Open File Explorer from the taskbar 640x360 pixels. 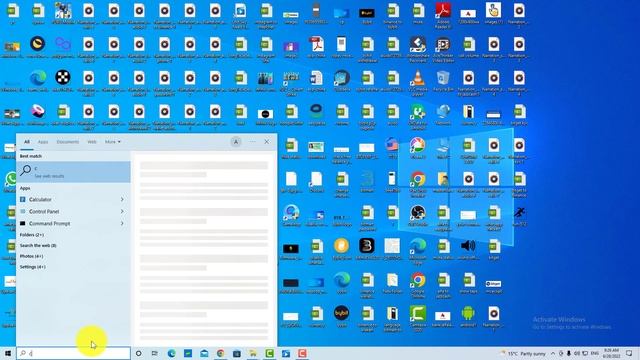pos(253,353)
